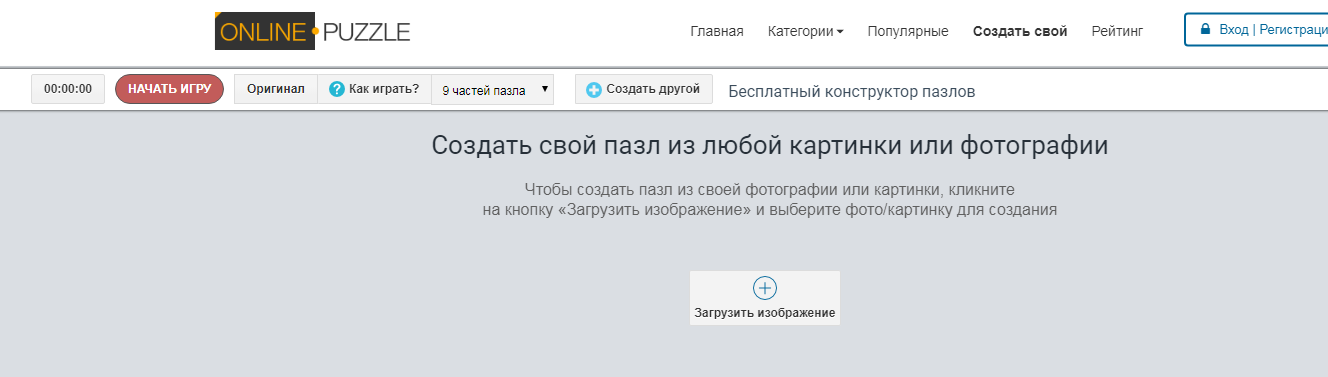
Task: Expand the Категории dropdown menu
Action: click(x=805, y=31)
